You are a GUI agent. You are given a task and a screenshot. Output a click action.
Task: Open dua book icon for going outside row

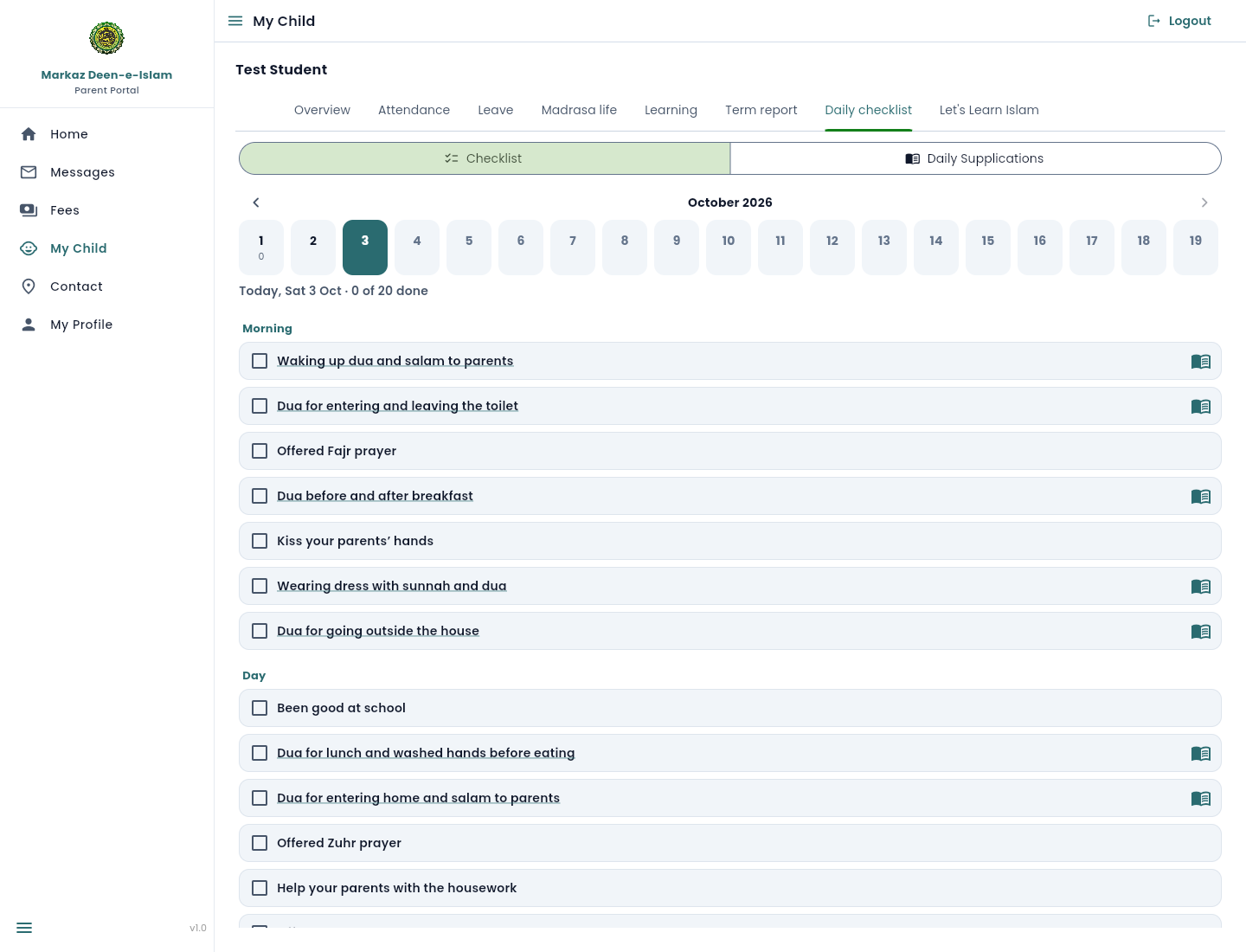[1201, 632]
